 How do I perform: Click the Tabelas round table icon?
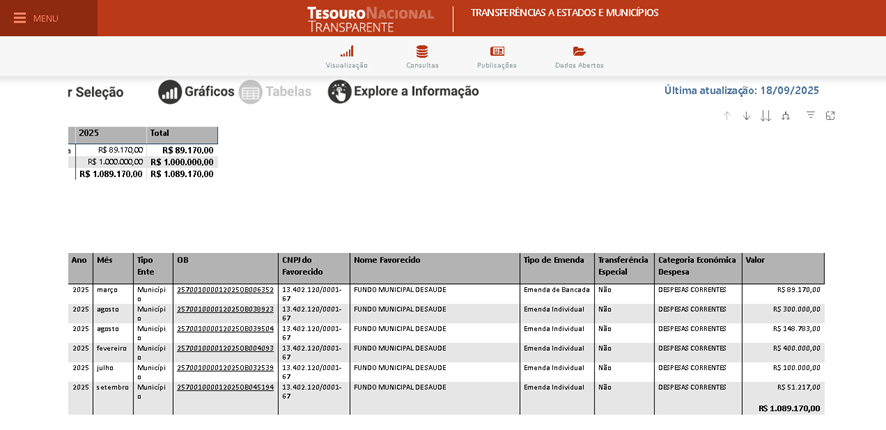(x=250, y=92)
